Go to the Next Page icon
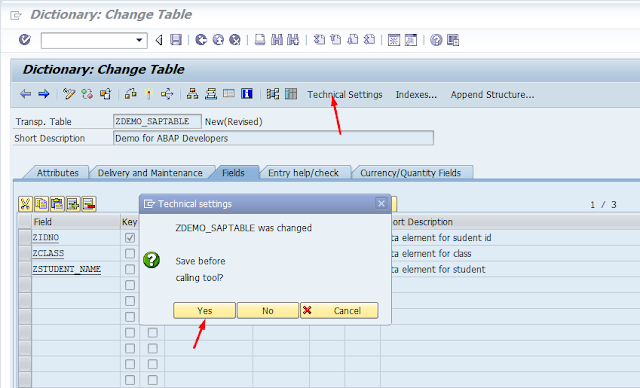640x388 pixels. (x=352, y=40)
